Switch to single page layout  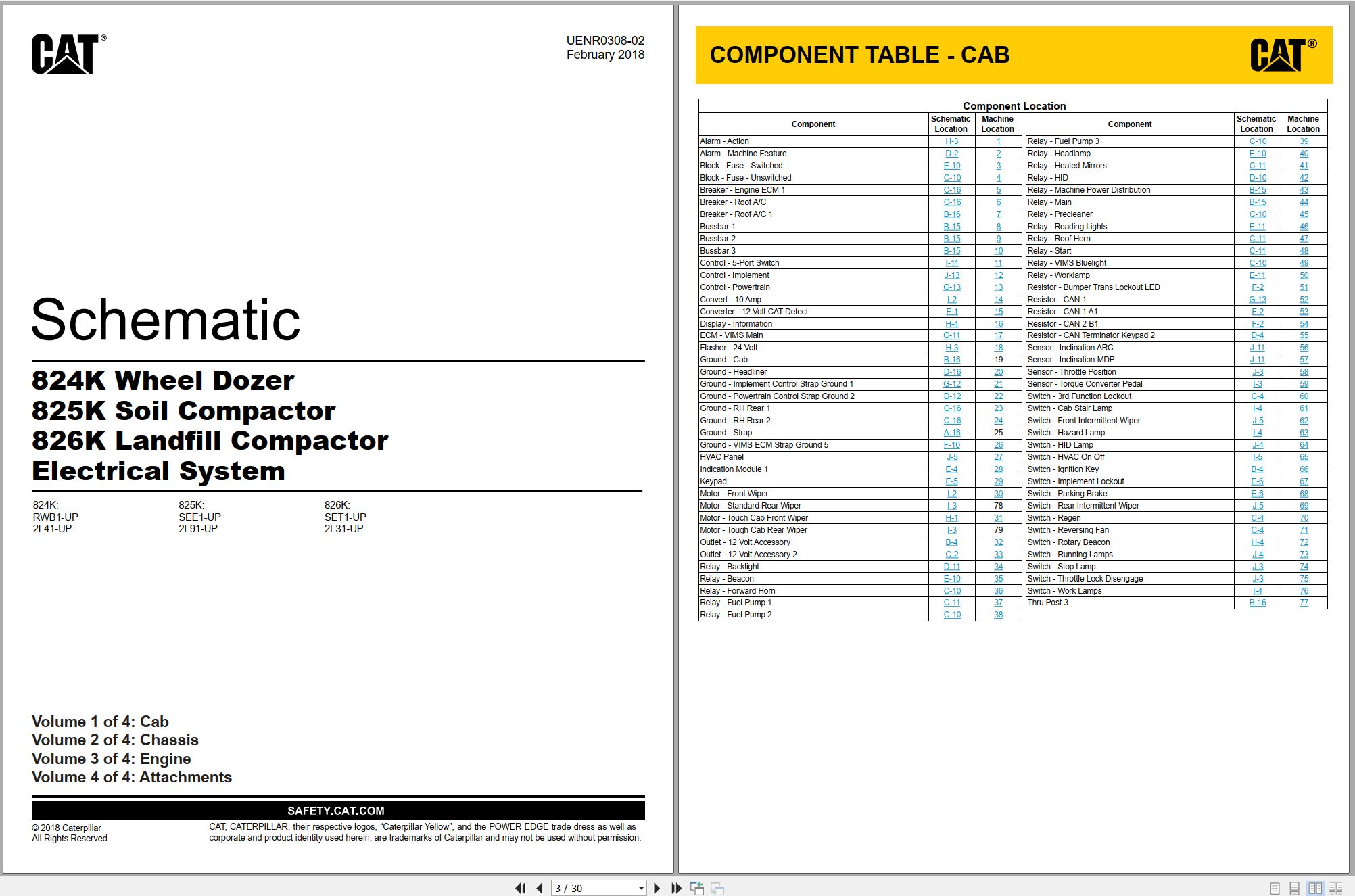tap(1275, 888)
